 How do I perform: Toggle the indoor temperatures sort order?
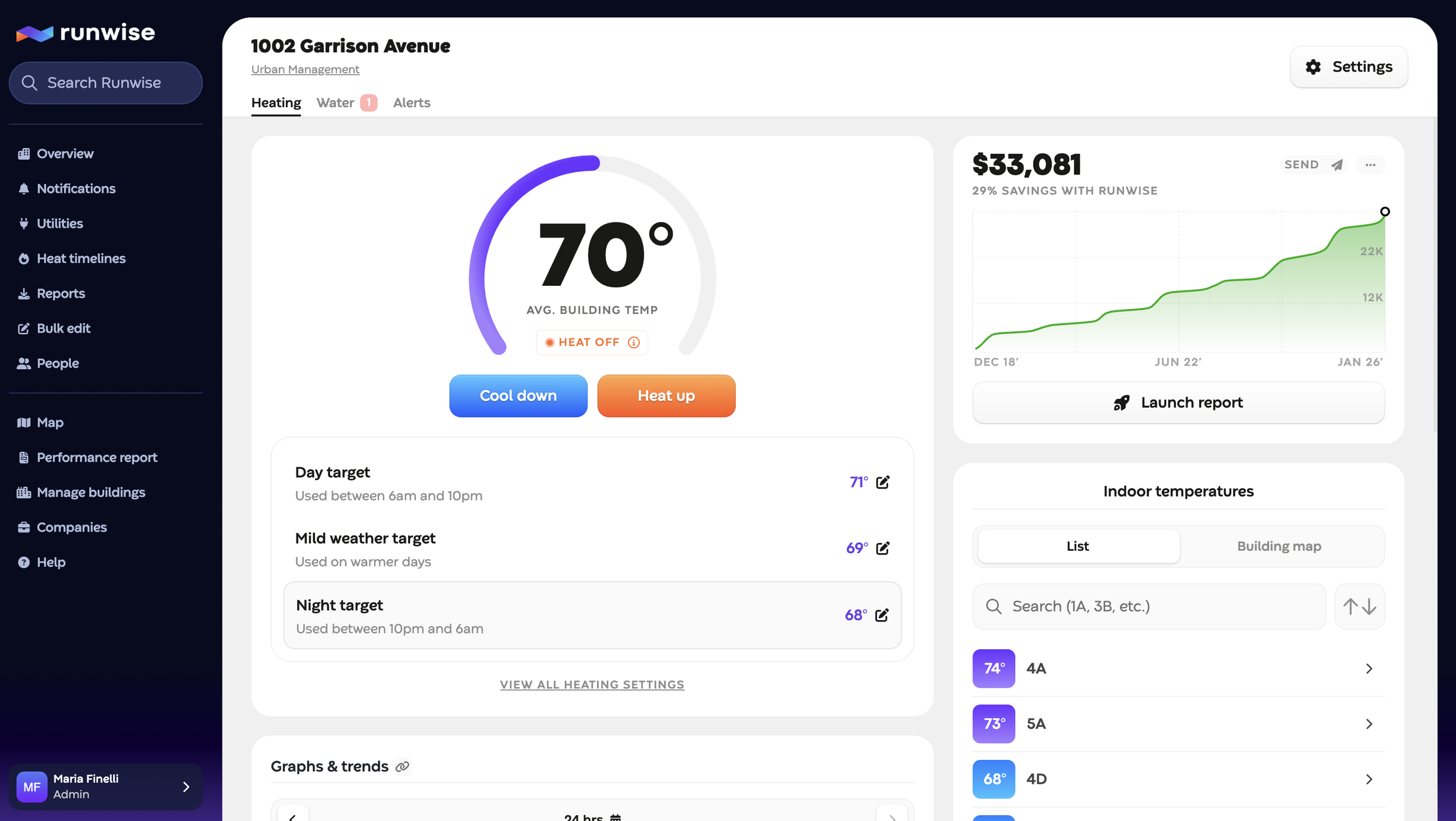(x=1359, y=607)
